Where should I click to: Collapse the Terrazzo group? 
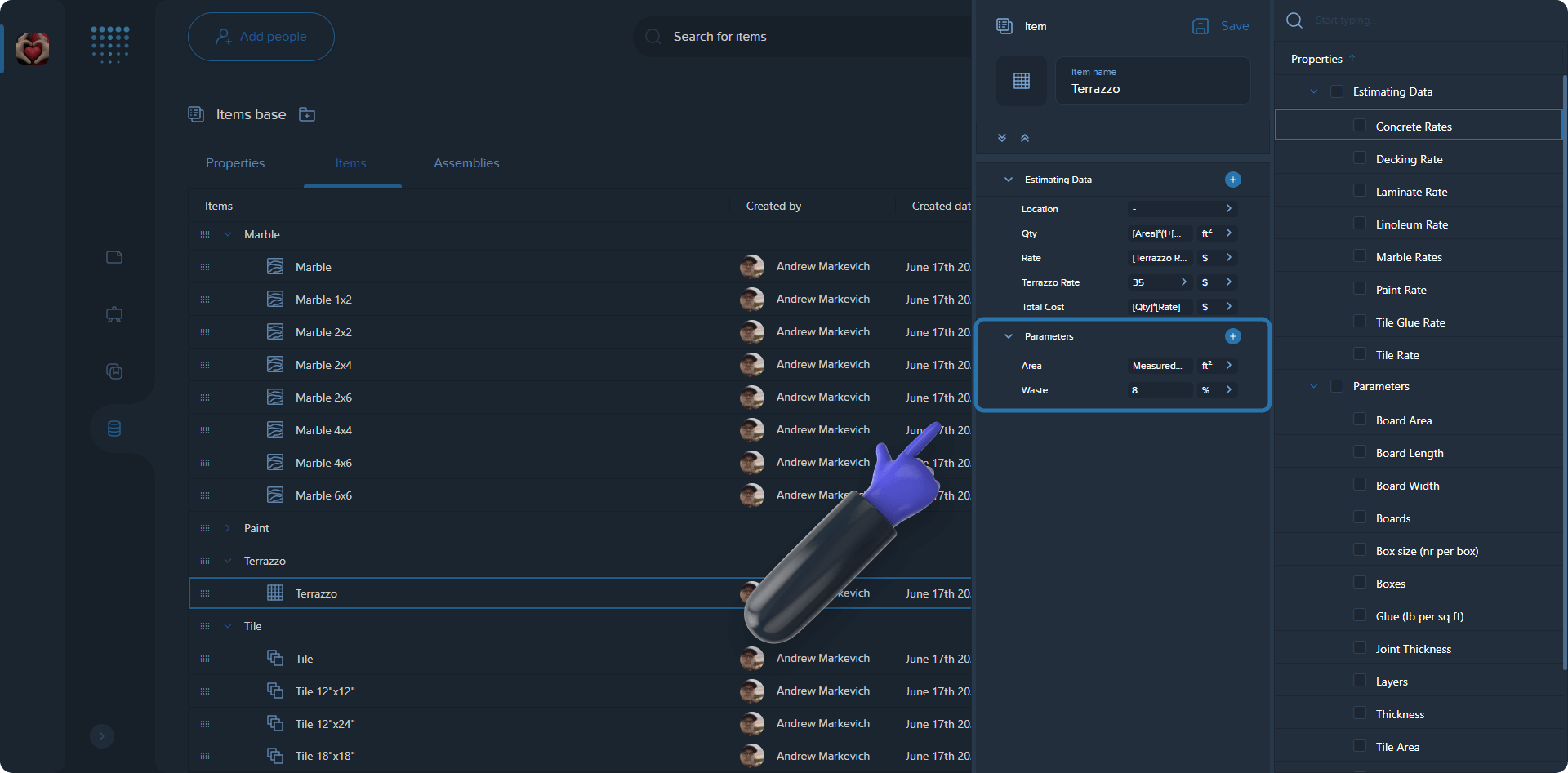(x=228, y=561)
